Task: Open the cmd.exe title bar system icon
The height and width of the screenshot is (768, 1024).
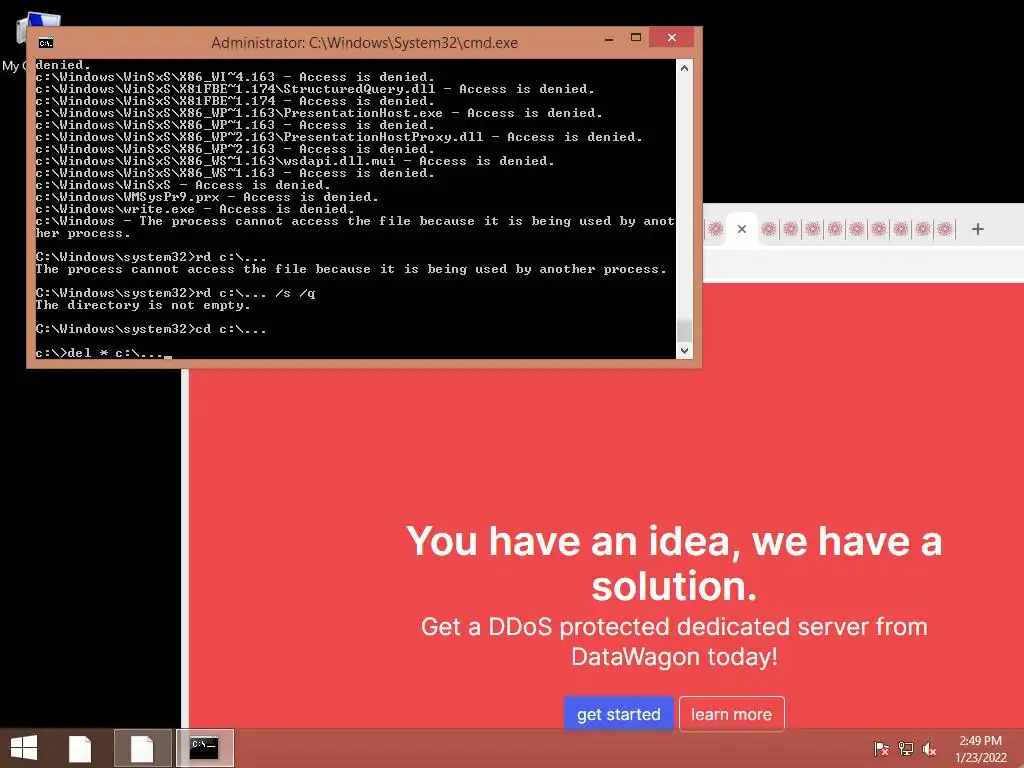Action: [46, 43]
